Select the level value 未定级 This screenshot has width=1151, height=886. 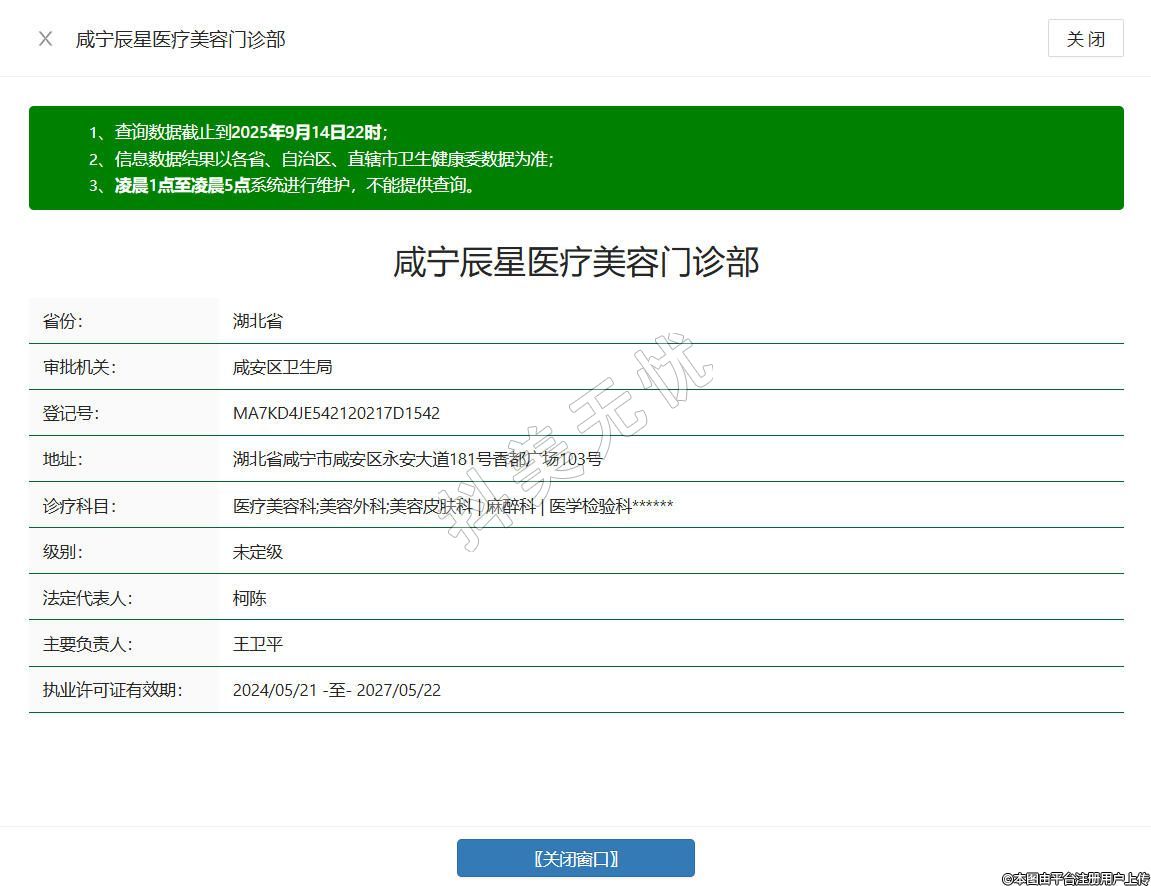[258, 552]
